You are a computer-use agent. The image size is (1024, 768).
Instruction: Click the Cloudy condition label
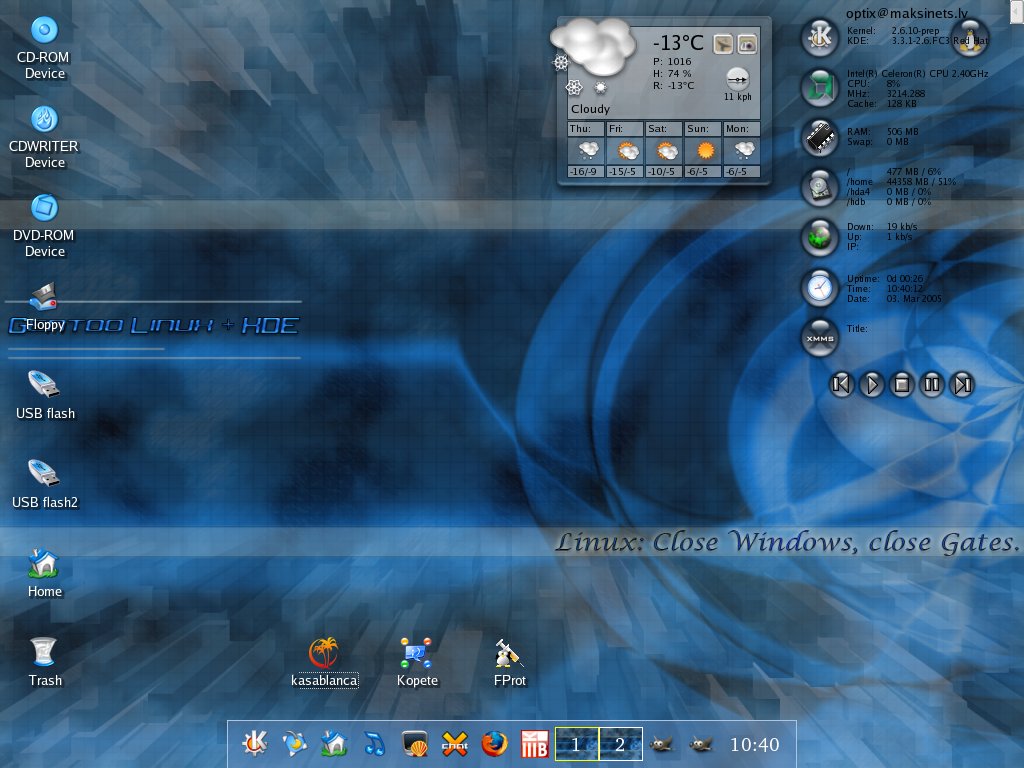(x=590, y=109)
